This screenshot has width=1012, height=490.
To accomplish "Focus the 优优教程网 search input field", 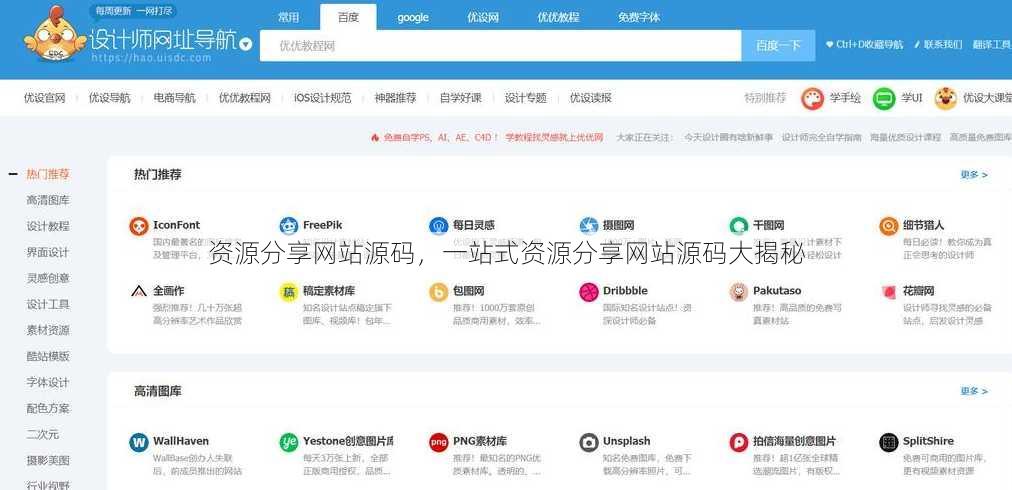I will click(x=501, y=46).
